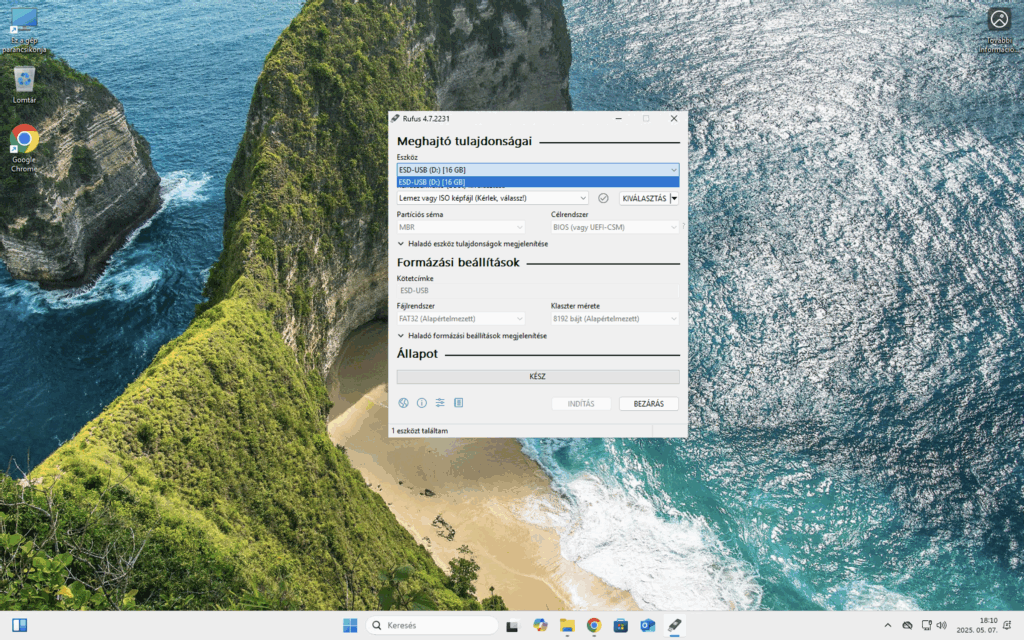Open the widgets panel on the taskbar
1024x640 pixels.
20,625
